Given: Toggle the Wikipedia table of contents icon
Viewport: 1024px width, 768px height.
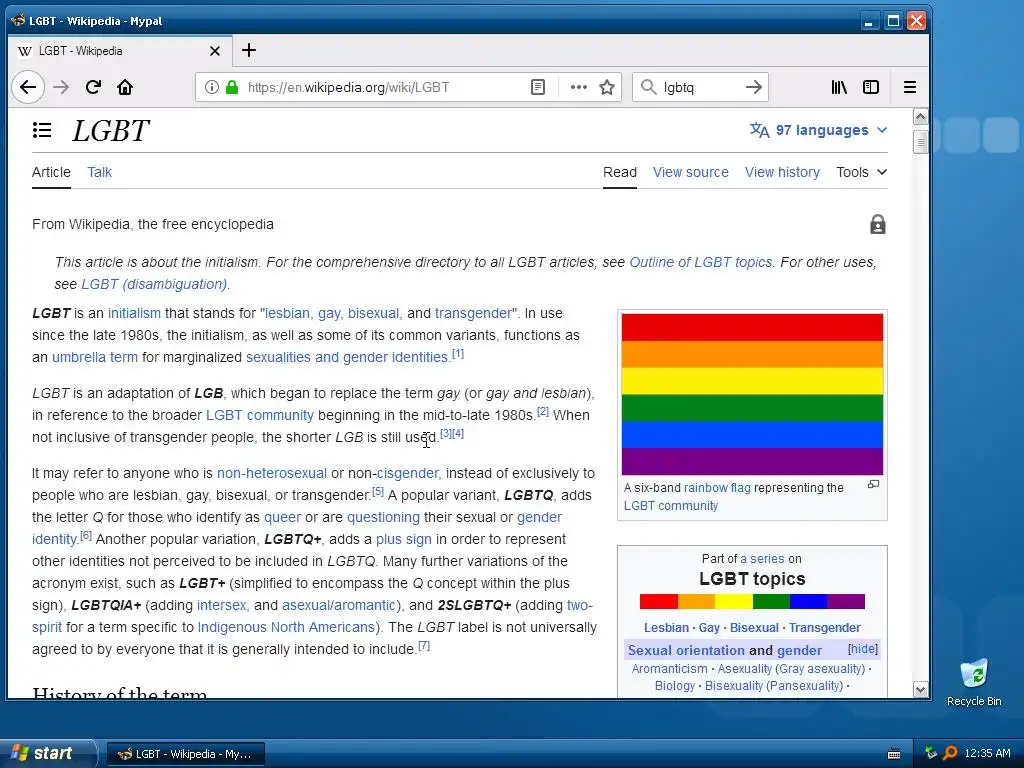Looking at the screenshot, I should 42,130.
